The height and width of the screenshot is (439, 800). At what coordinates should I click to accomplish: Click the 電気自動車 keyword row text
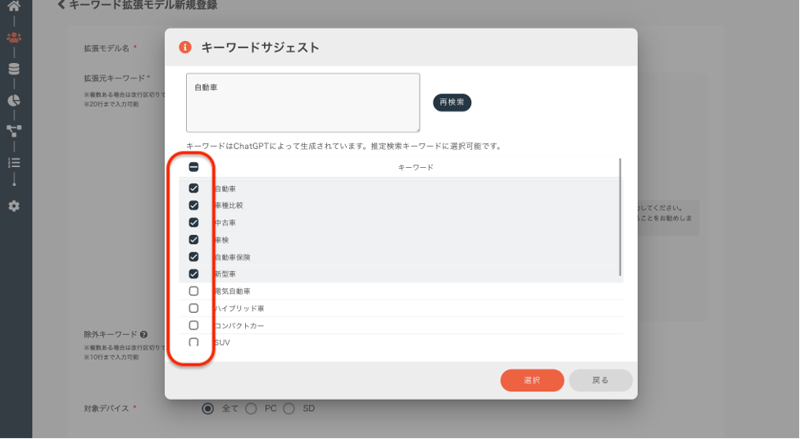[x=232, y=291]
